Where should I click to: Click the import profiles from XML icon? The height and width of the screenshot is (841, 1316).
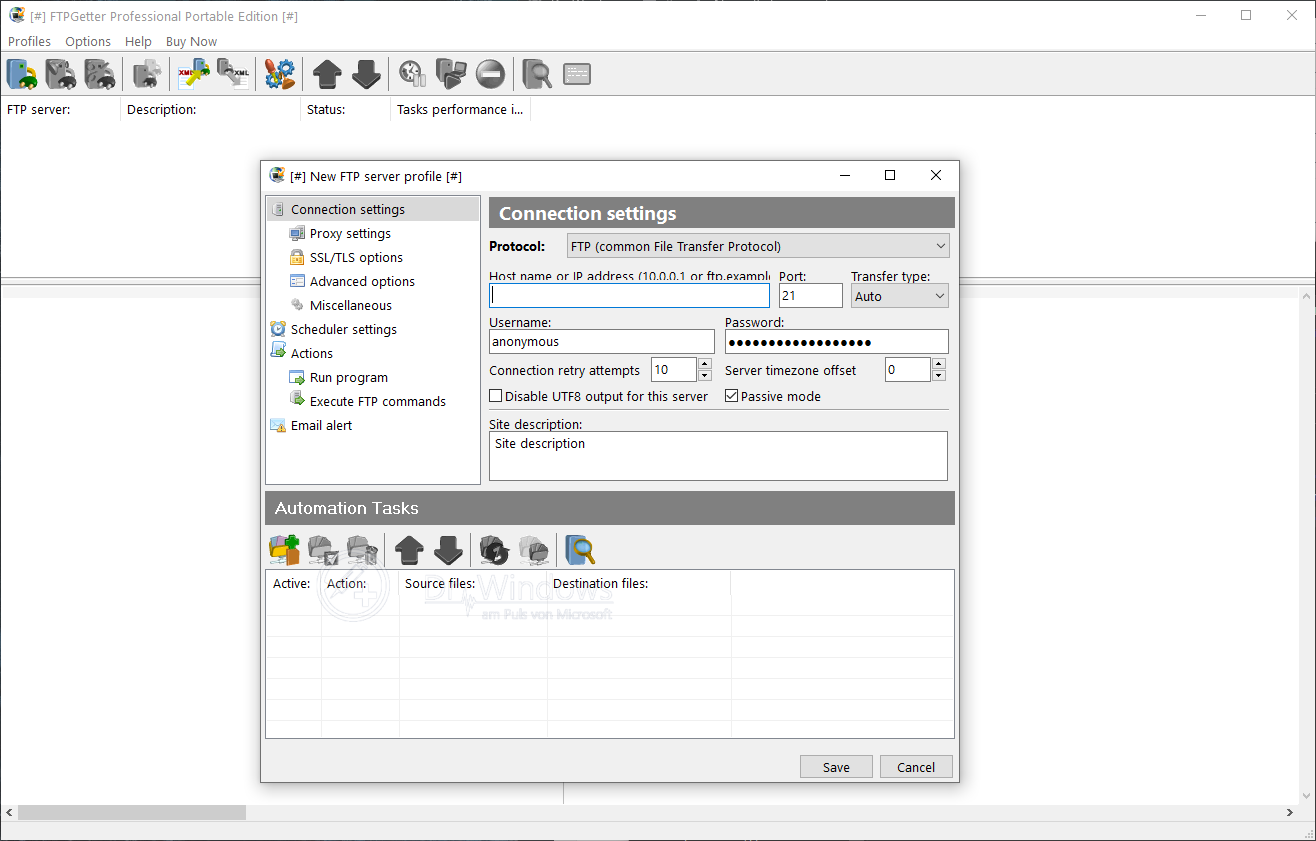point(194,74)
